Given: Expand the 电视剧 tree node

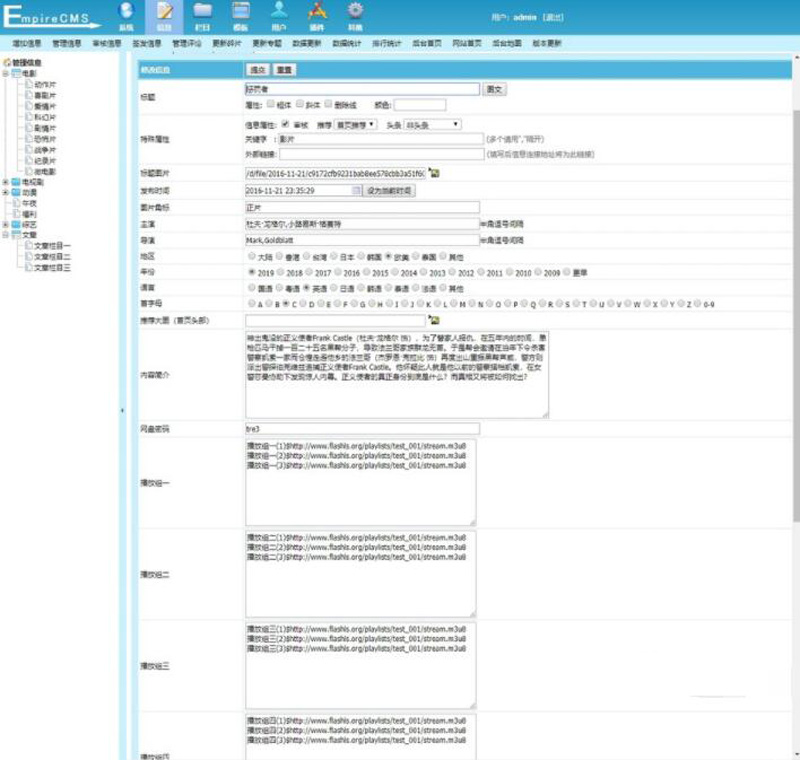Looking at the screenshot, I should click(6, 182).
